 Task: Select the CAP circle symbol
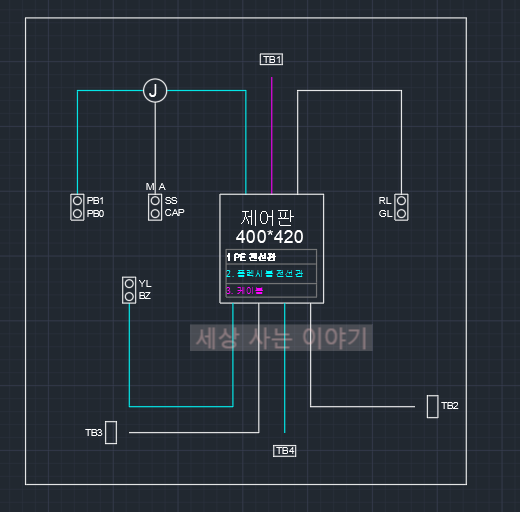[x=155, y=213]
